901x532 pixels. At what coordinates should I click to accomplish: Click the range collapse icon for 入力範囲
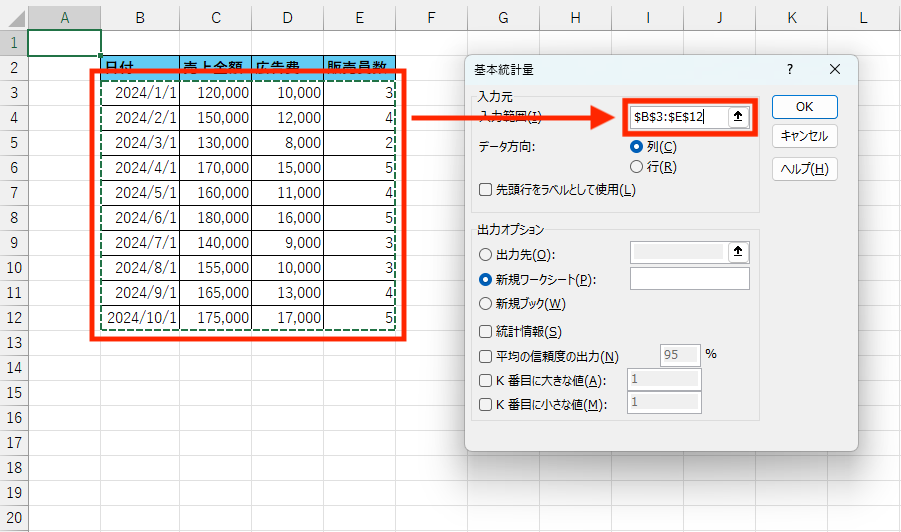click(738, 117)
